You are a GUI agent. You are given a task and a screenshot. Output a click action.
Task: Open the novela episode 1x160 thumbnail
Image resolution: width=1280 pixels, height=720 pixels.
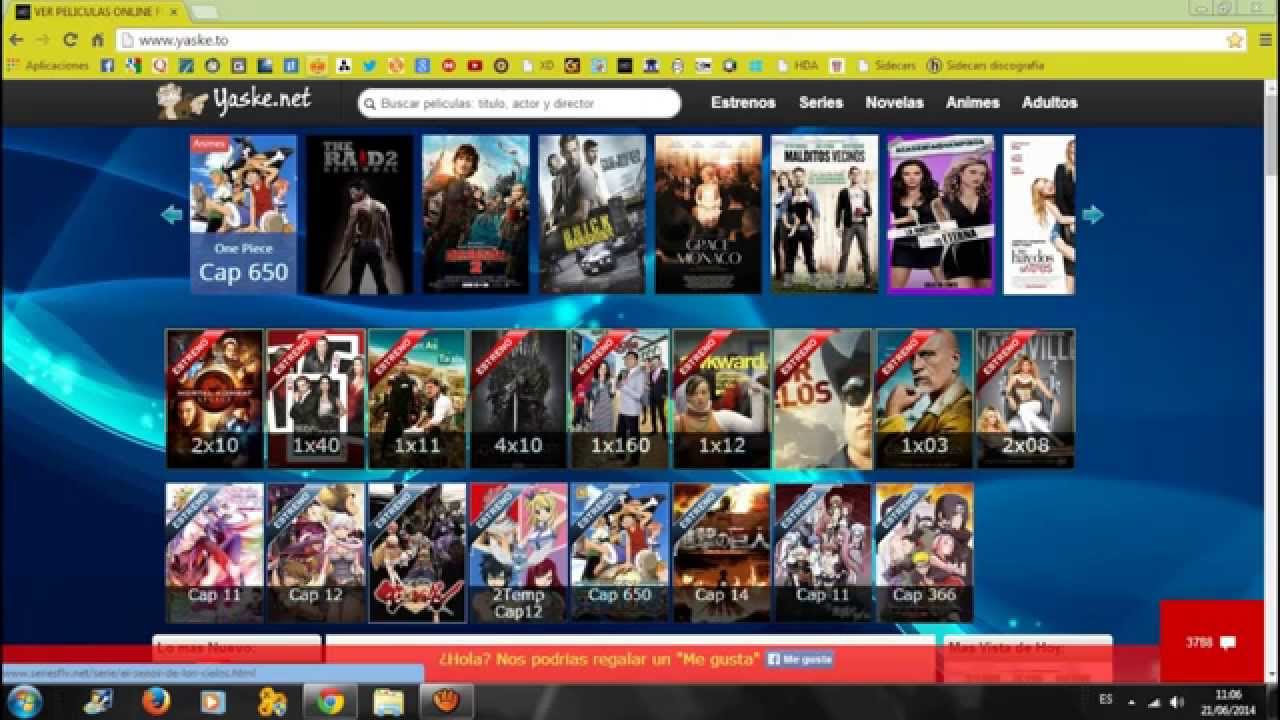coord(620,399)
